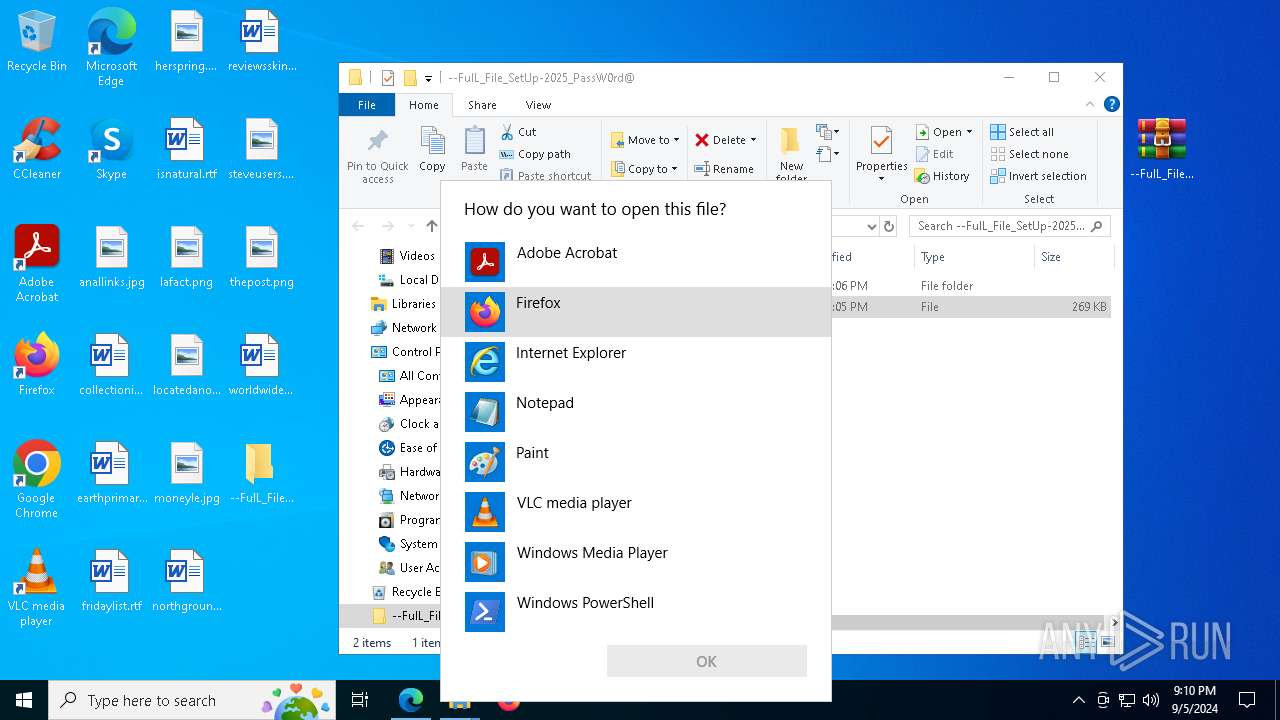Choose Firefox to open the file
The height and width of the screenshot is (720, 1280).
pyautogui.click(x=635, y=312)
